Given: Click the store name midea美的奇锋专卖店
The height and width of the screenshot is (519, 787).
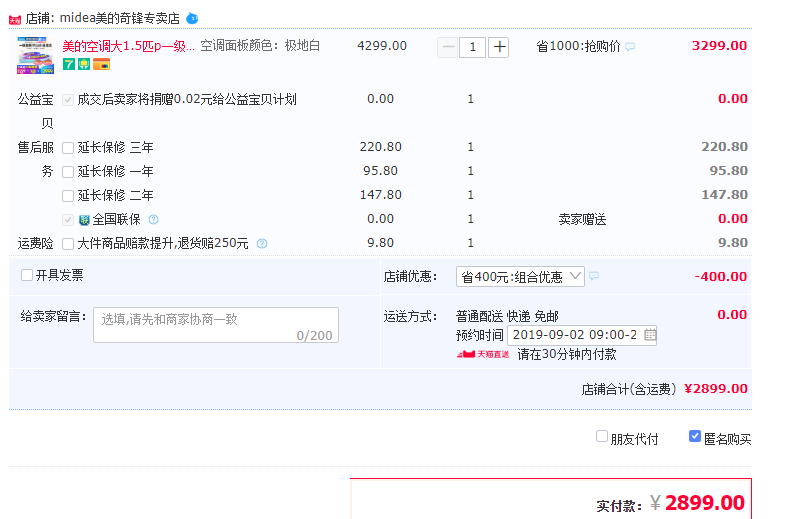Looking at the screenshot, I should pyautogui.click(x=119, y=19).
